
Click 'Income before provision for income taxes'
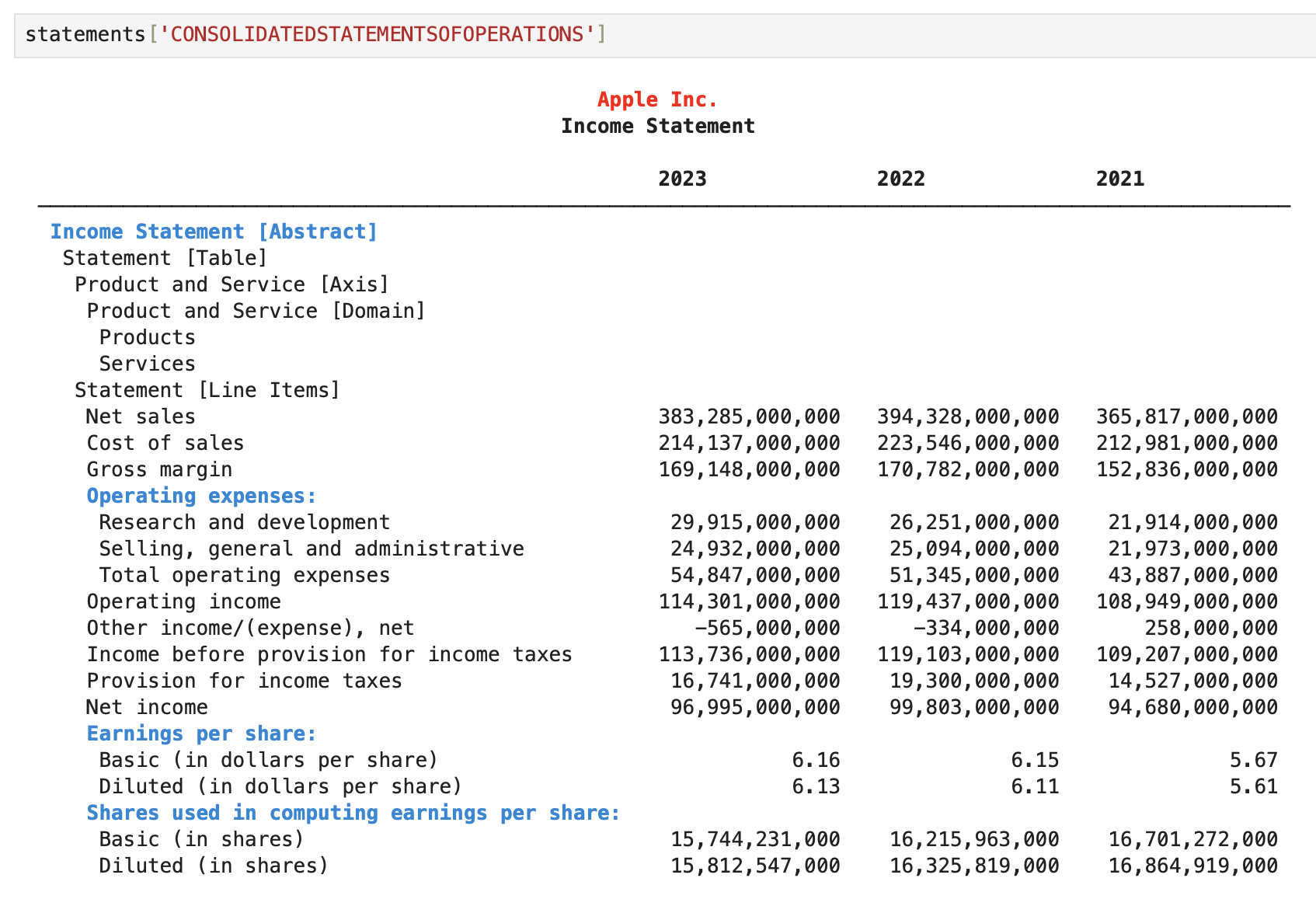coord(329,654)
